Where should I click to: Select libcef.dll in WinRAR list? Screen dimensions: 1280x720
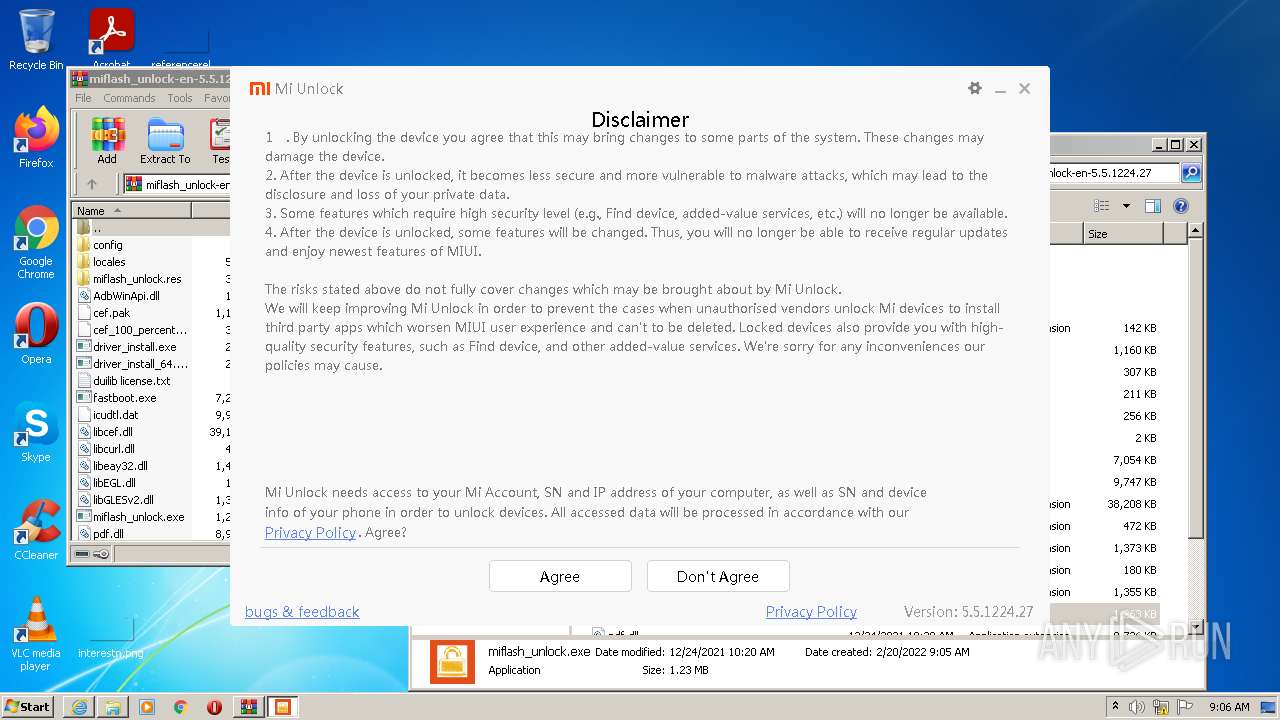[x=112, y=431]
